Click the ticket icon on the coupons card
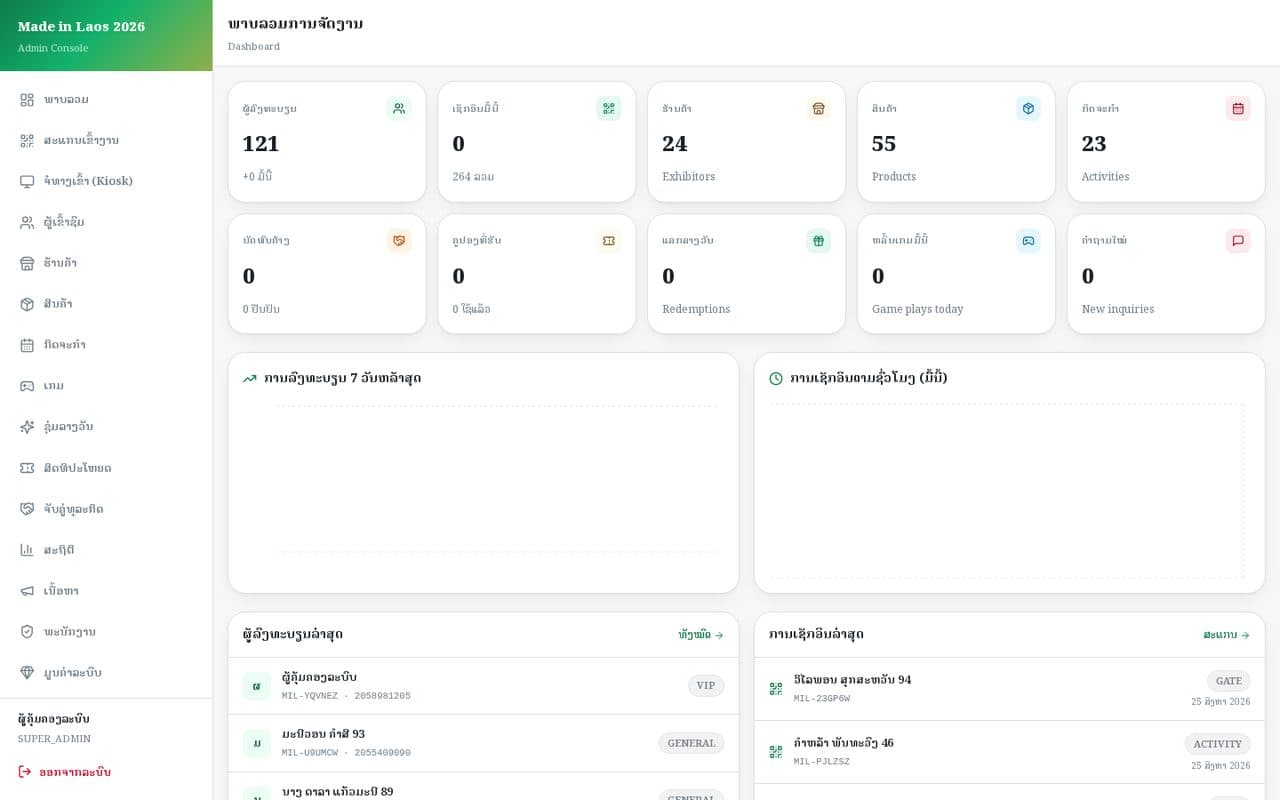The width and height of the screenshot is (1280, 800). [609, 241]
